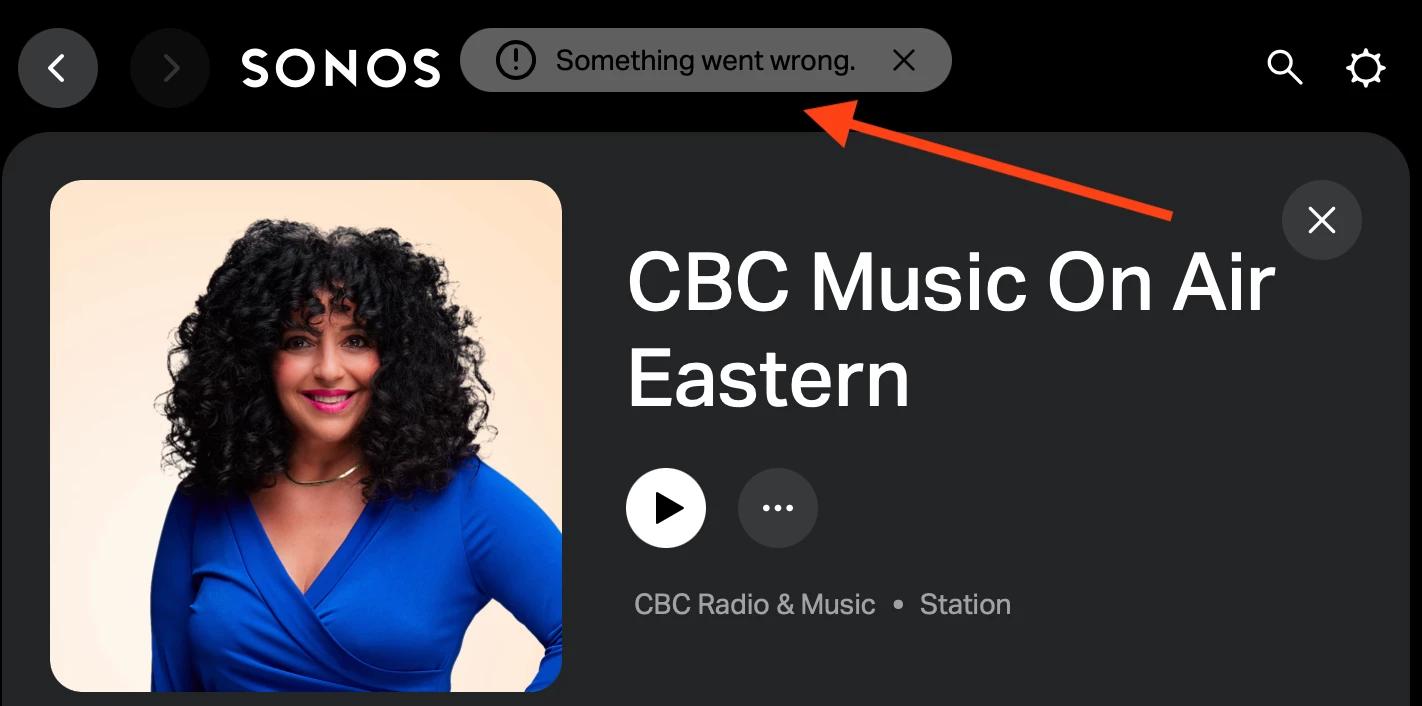Viewport: 1422px width, 706px height.
Task: Click the station artwork photo
Action: click(x=306, y=436)
